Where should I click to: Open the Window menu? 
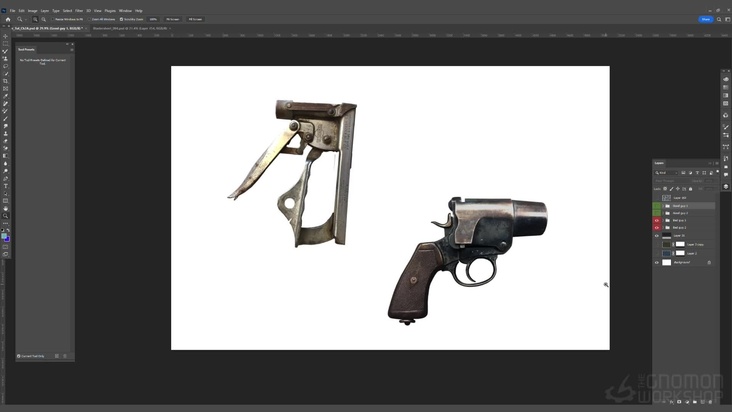pos(125,10)
